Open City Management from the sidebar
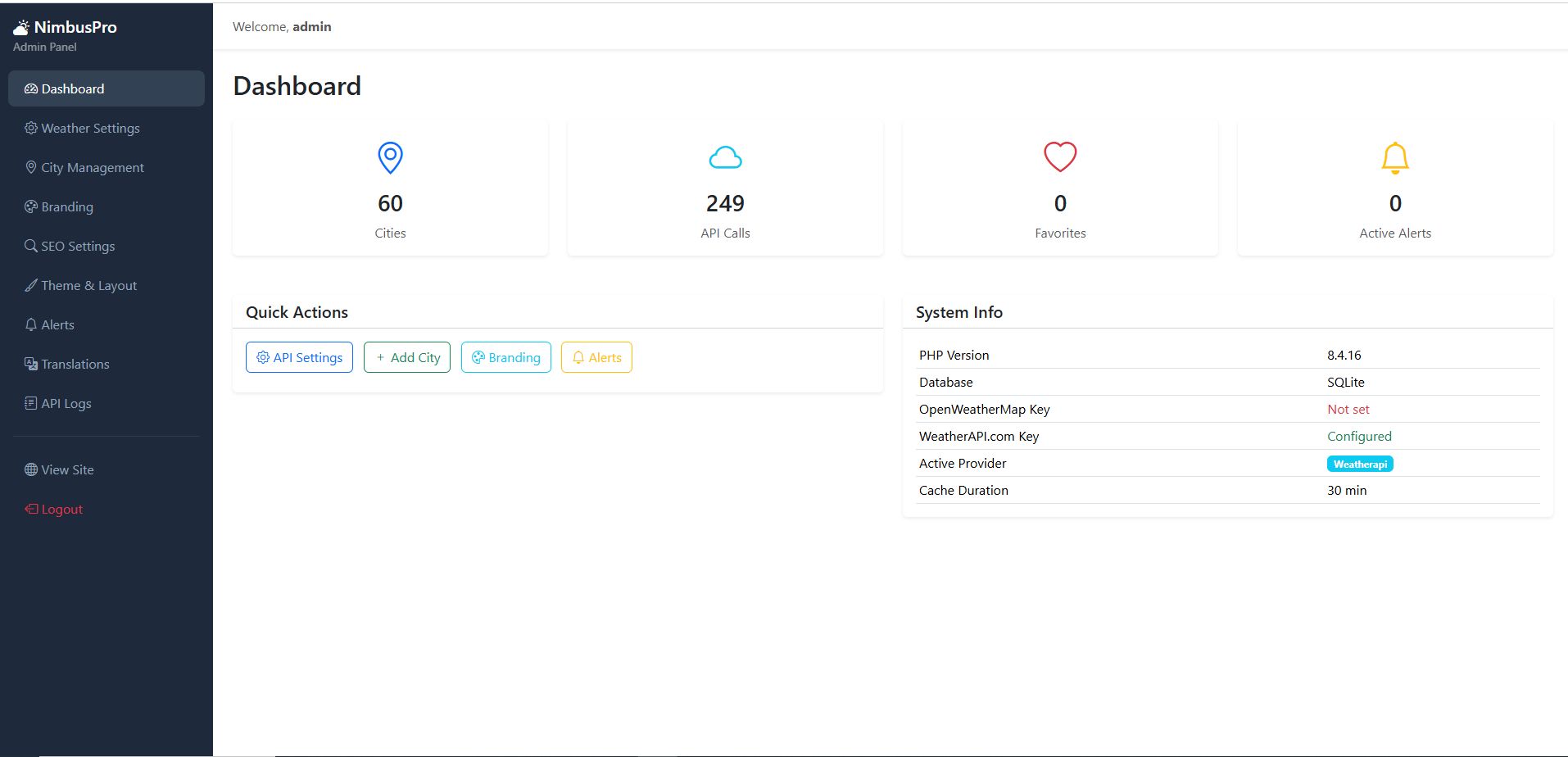The image size is (1568, 757). point(106,167)
